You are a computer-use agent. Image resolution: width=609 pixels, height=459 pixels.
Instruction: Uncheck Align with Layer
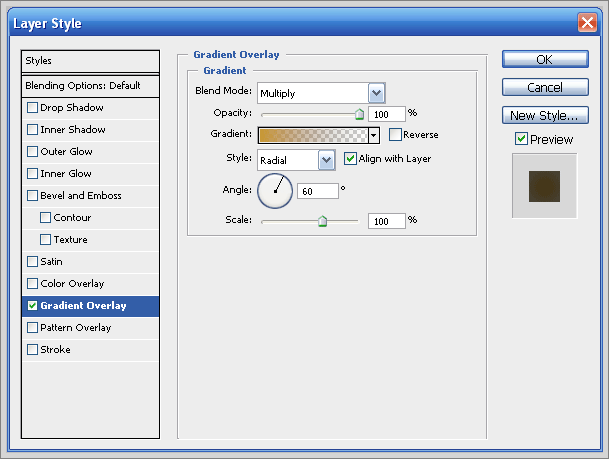click(350, 158)
